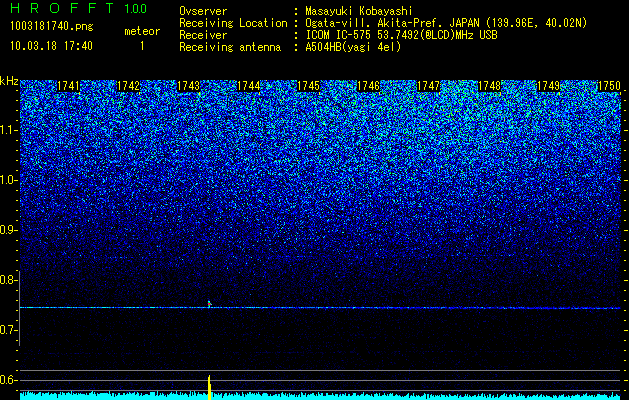Click the meteor count value 1
The image size is (629, 400).
coord(142,46)
